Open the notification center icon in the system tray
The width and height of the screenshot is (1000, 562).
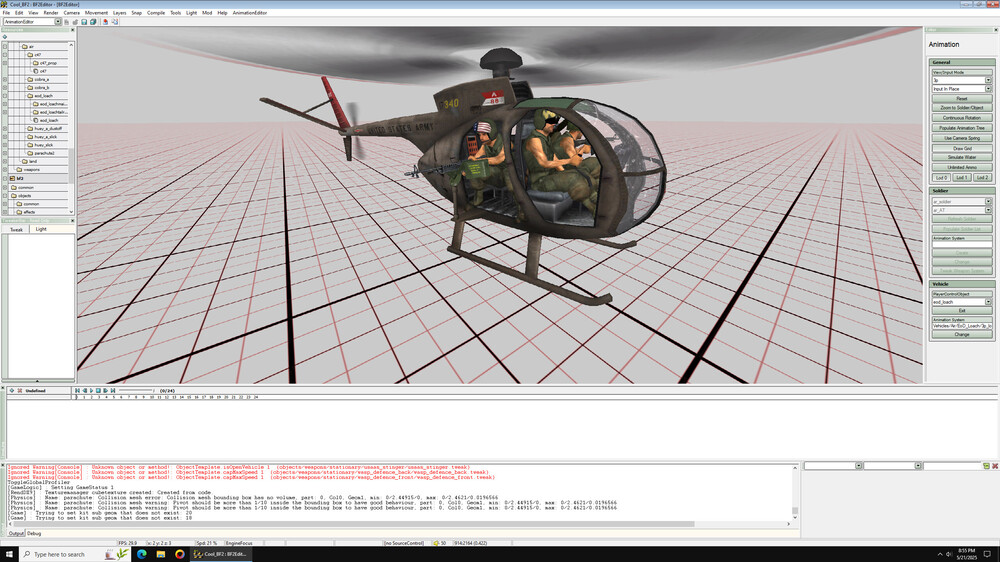click(987, 554)
